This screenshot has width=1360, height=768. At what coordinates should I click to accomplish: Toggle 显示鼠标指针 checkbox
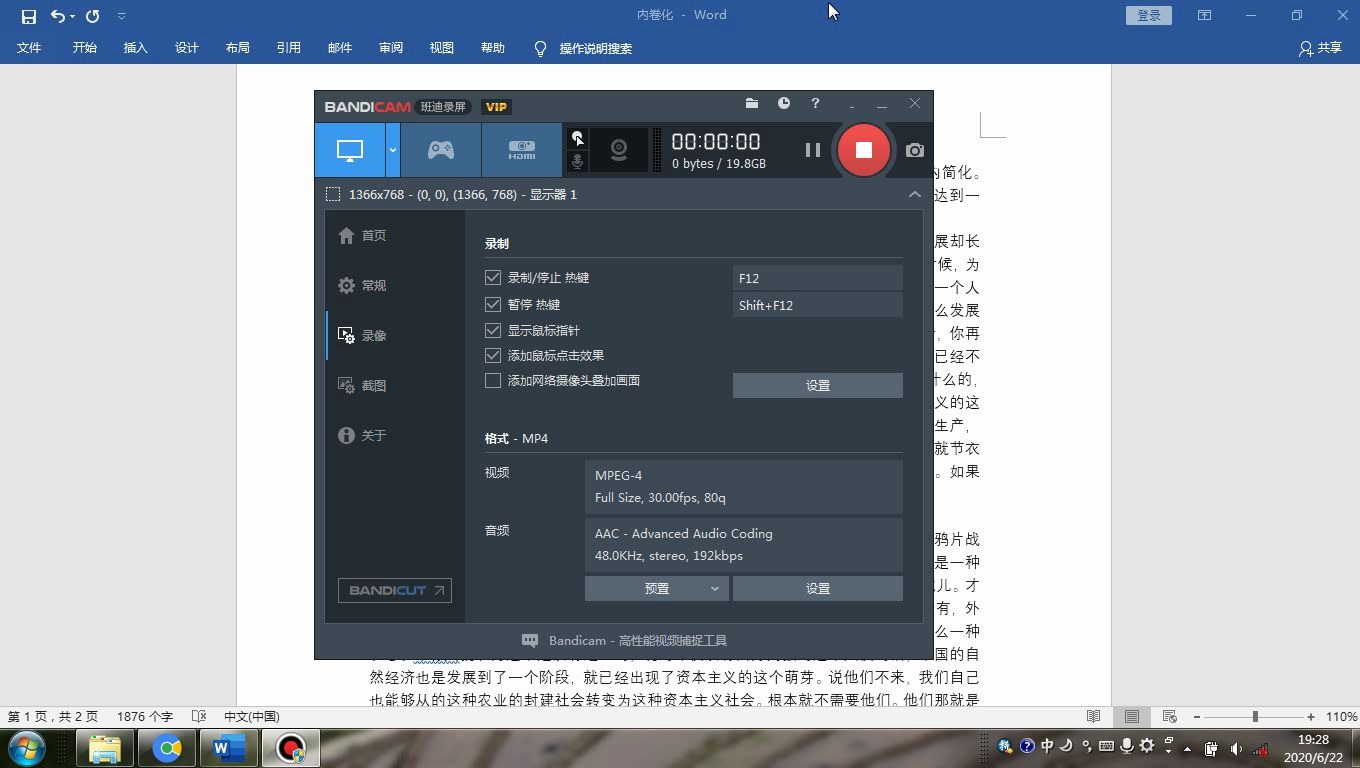492,330
